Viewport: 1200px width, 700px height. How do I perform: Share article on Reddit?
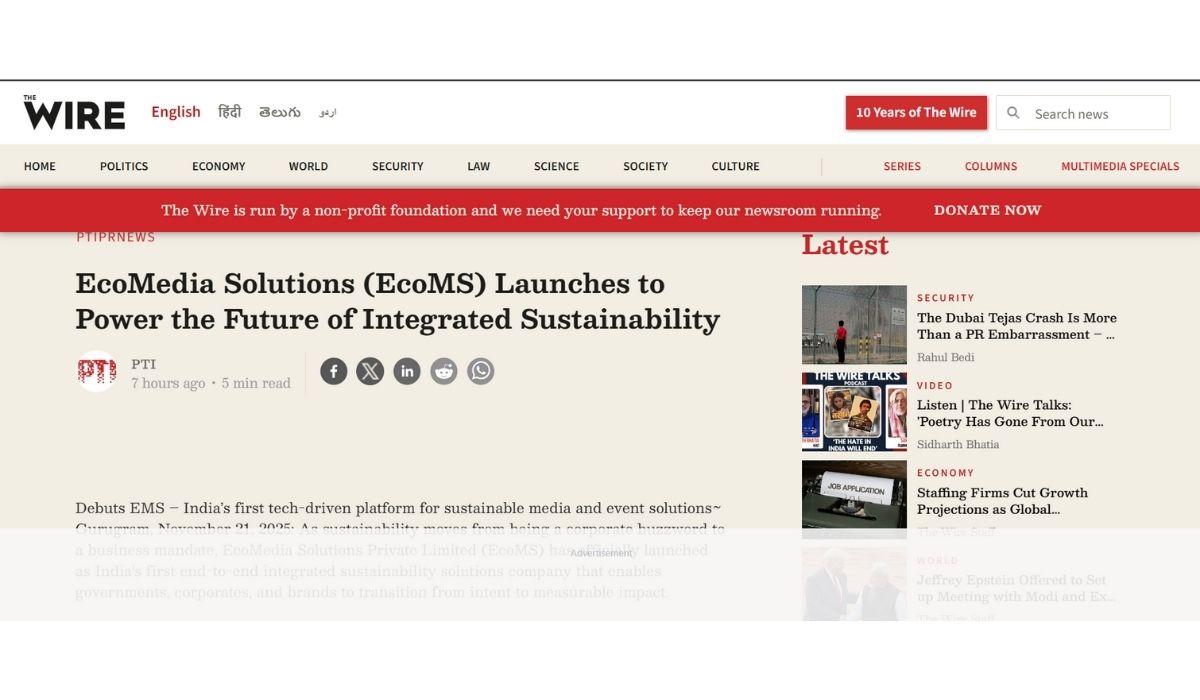click(x=444, y=372)
